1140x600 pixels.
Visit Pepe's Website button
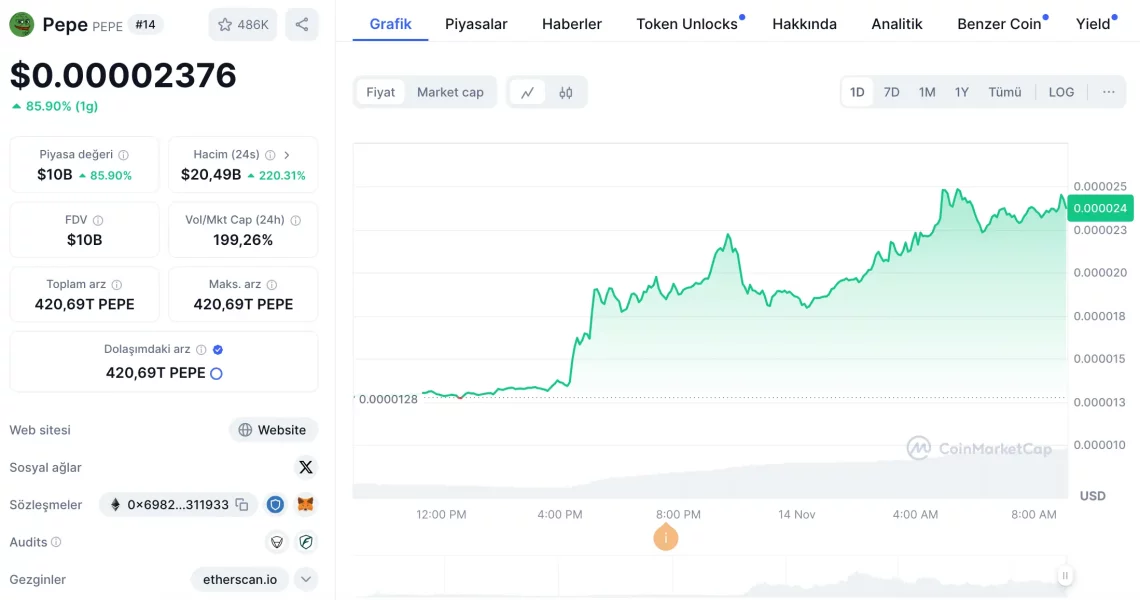[272, 429]
